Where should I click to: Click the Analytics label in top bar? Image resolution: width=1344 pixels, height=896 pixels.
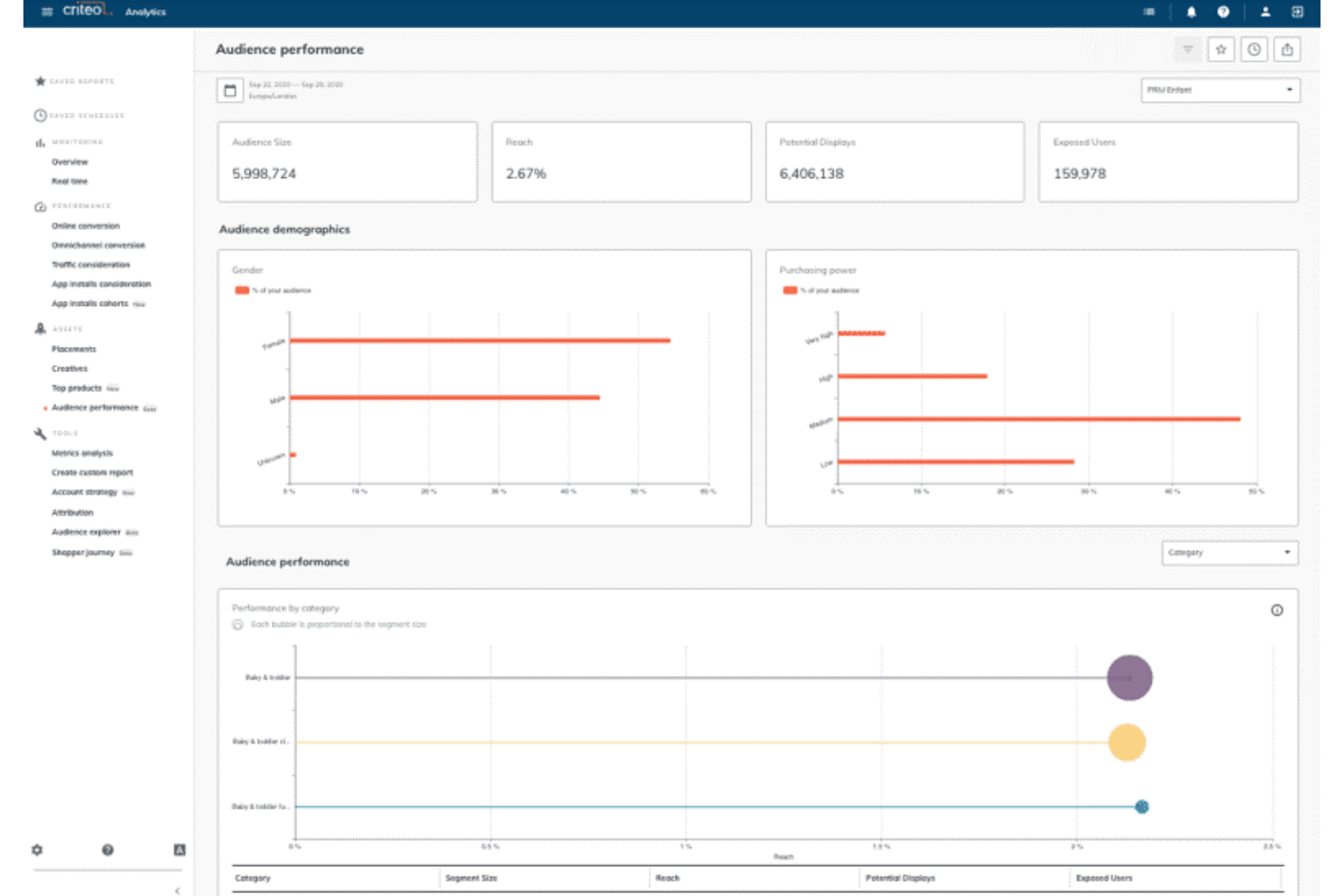[145, 13]
